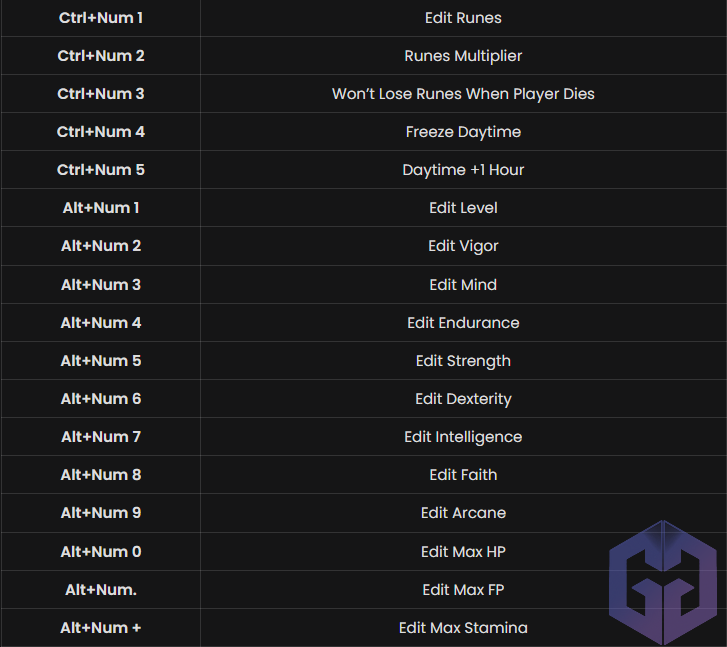Click the Ctrl+Num 3 hotkey cell
The width and height of the screenshot is (727, 647).
(x=100, y=94)
